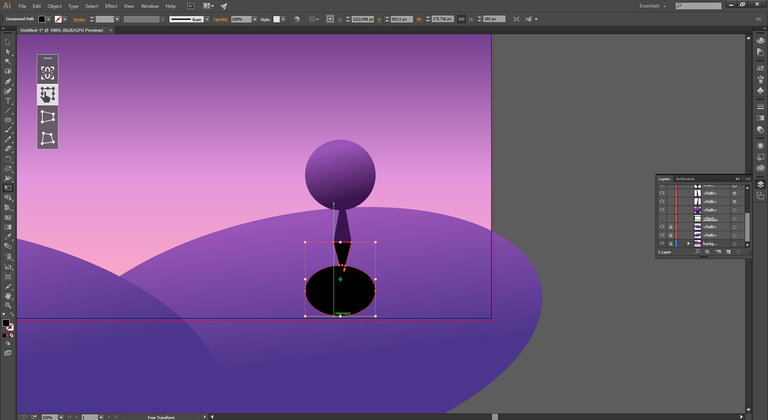Open the stroke color dropdown arrow
Viewport: 768px width, 420px height.
(65, 19)
